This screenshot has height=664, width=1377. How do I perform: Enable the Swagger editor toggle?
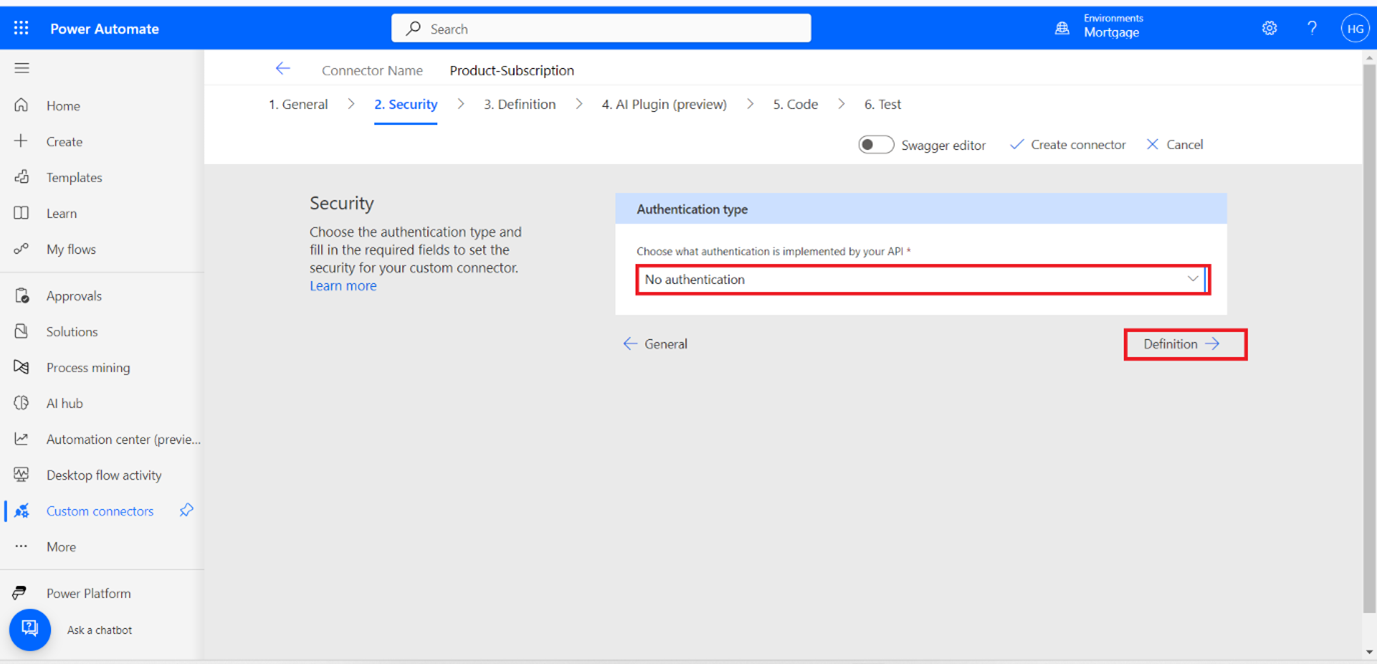(x=875, y=144)
